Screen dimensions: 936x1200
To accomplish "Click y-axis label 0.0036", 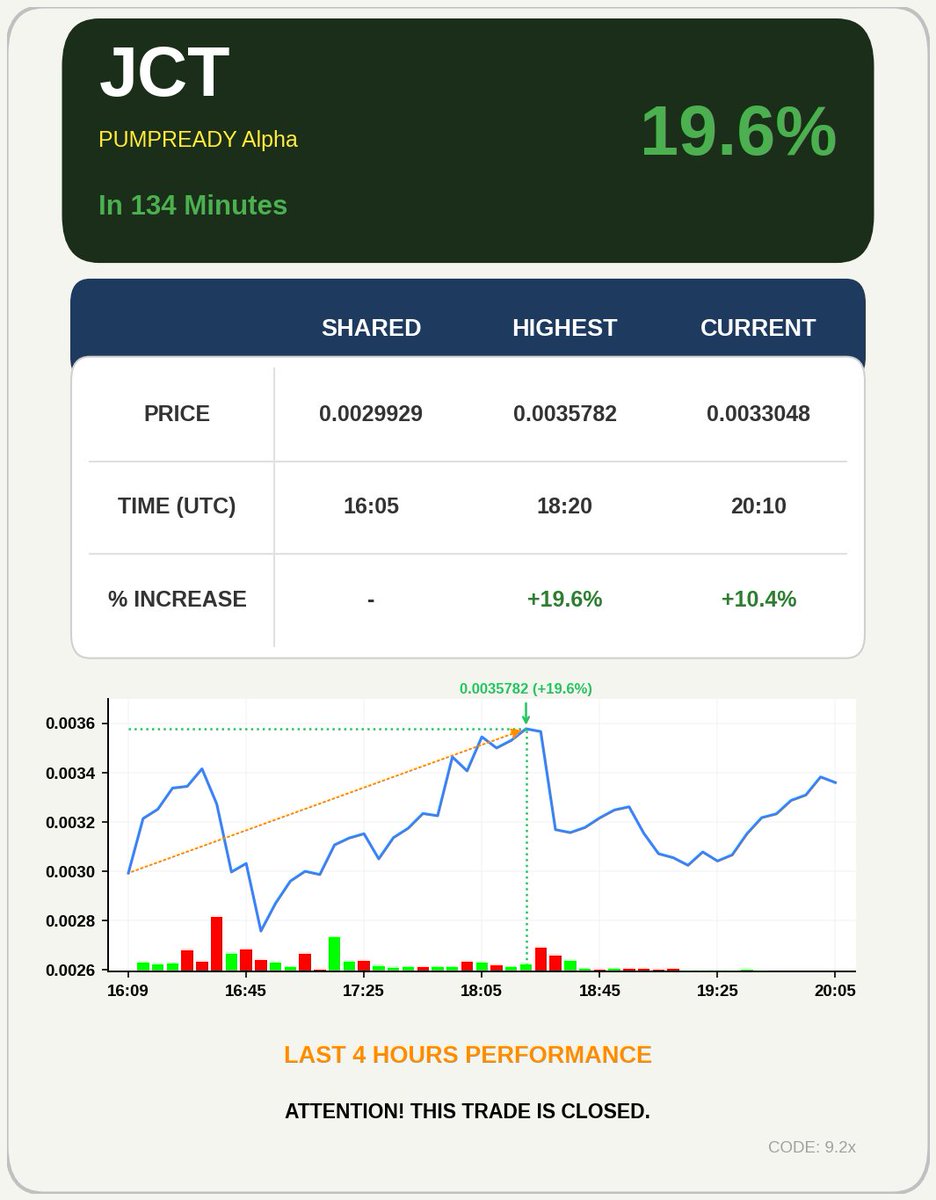I will pyautogui.click(x=69, y=724).
